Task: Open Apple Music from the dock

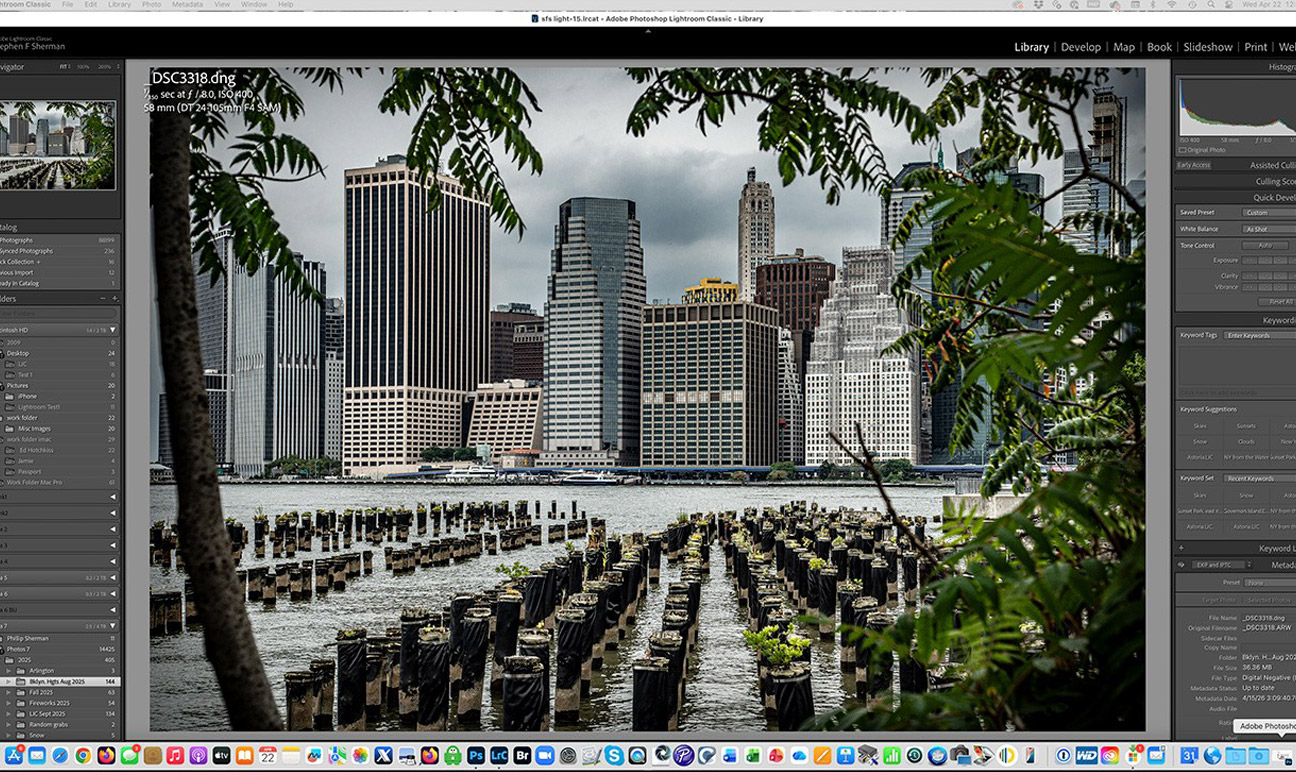Action: coord(175,756)
